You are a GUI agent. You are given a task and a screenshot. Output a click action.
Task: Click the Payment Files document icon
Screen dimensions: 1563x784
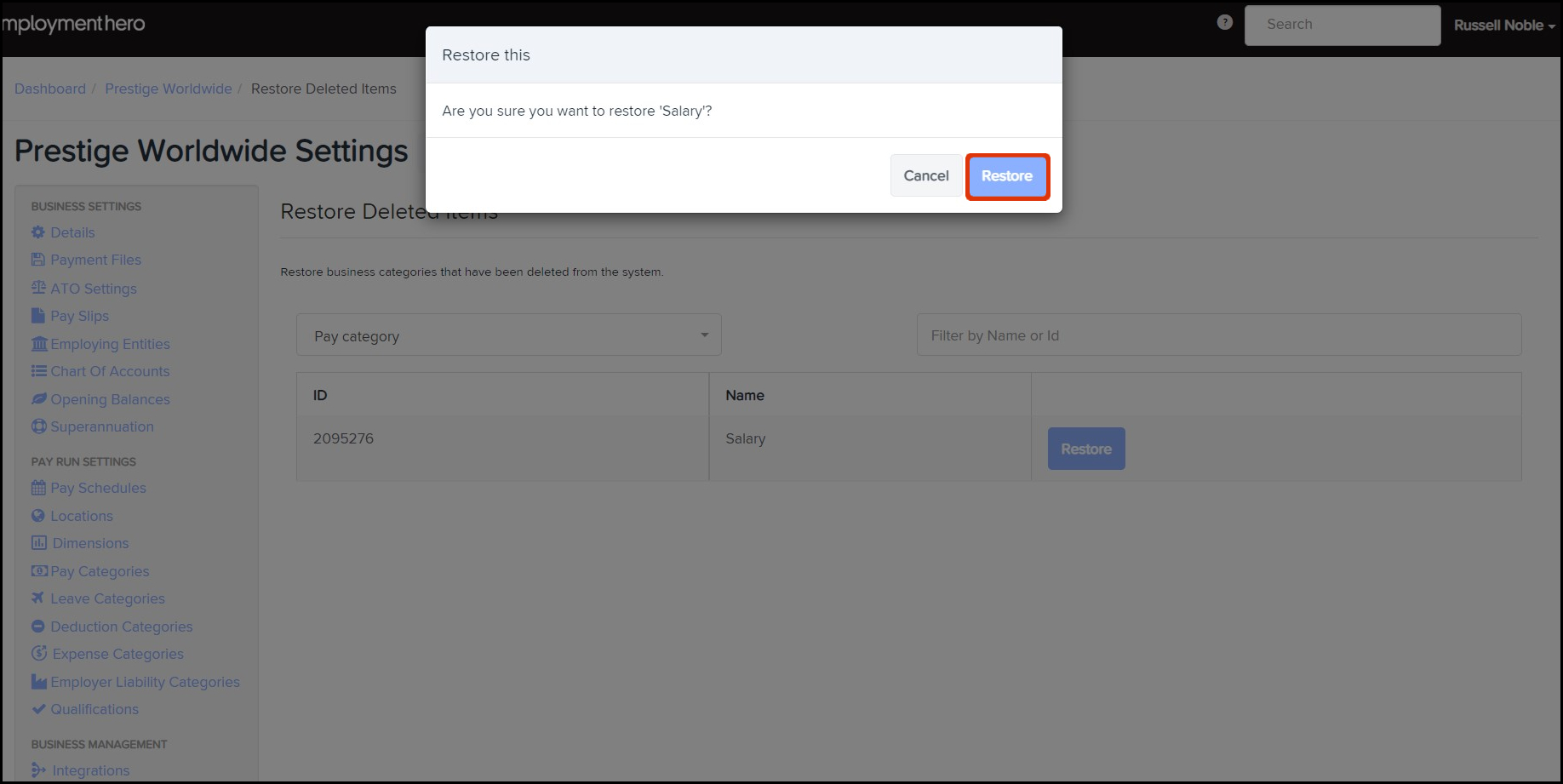click(x=38, y=260)
